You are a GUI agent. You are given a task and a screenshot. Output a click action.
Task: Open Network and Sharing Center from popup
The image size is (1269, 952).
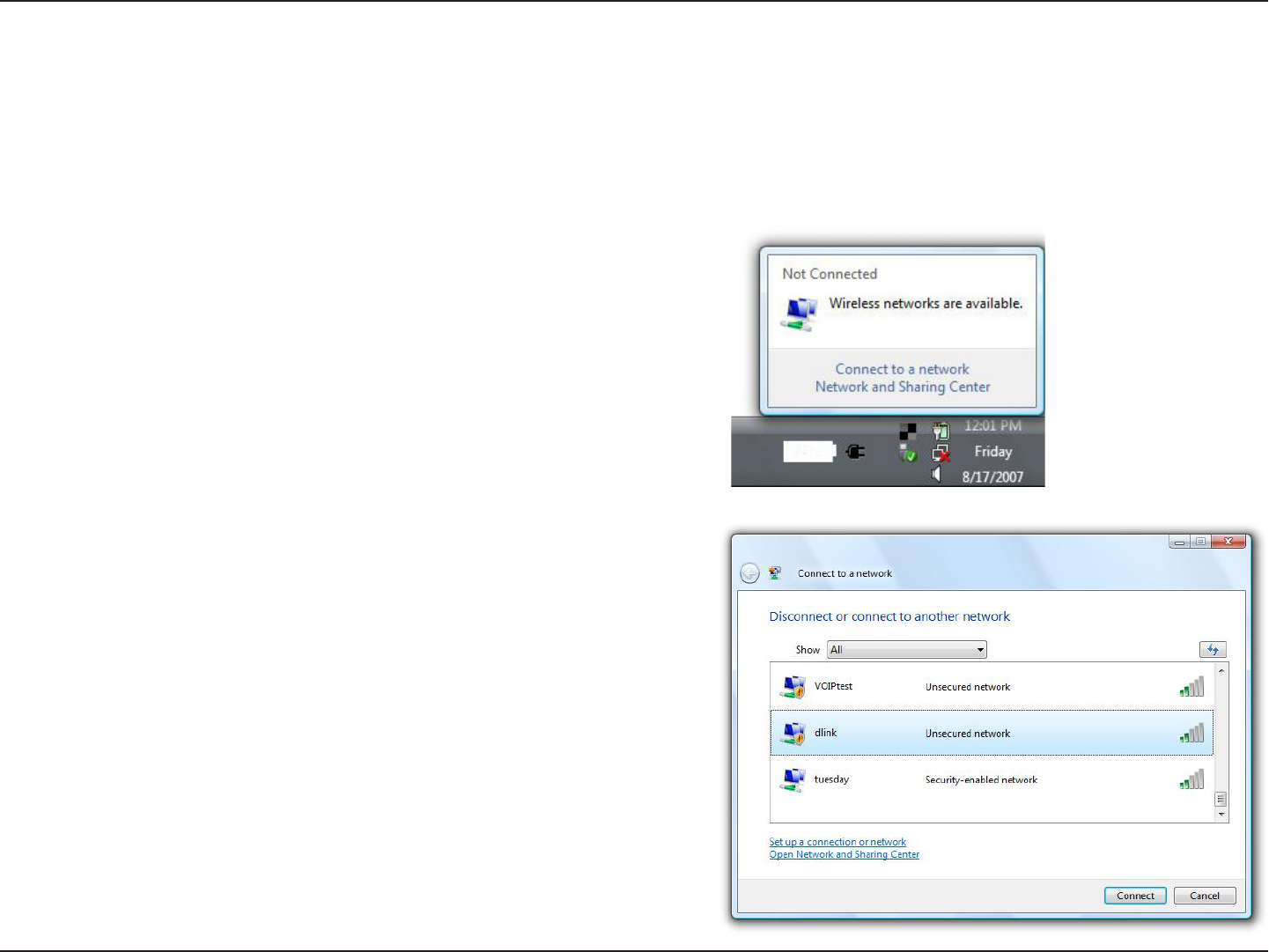[x=903, y=387]
